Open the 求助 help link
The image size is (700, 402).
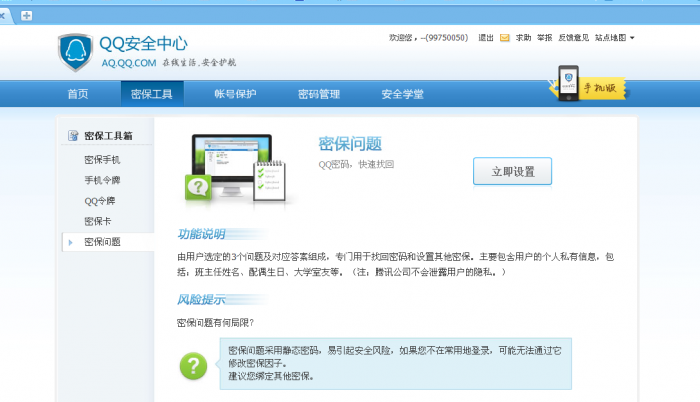(x=523, y=38)
